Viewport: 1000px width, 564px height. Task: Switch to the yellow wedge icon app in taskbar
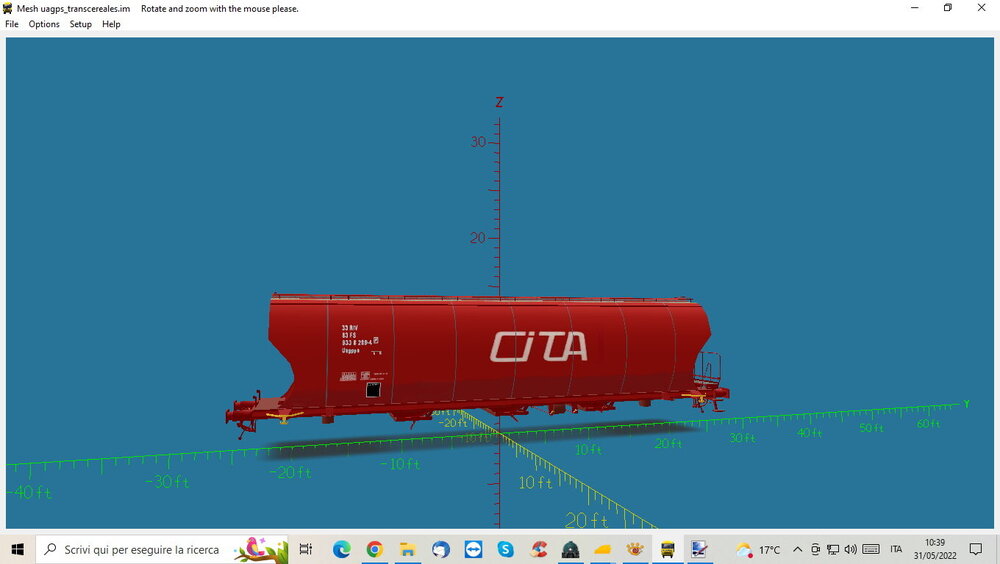(x=603, y=549)
